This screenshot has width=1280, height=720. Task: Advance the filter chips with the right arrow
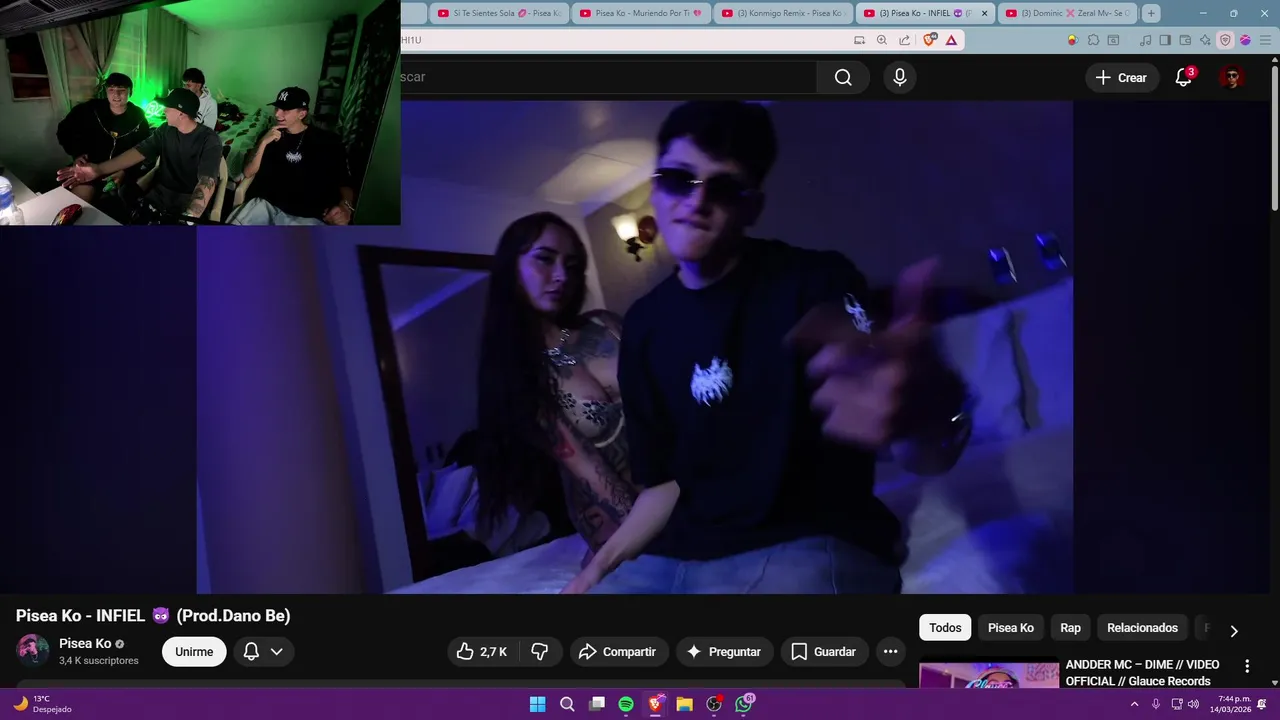click(1233, 631)
